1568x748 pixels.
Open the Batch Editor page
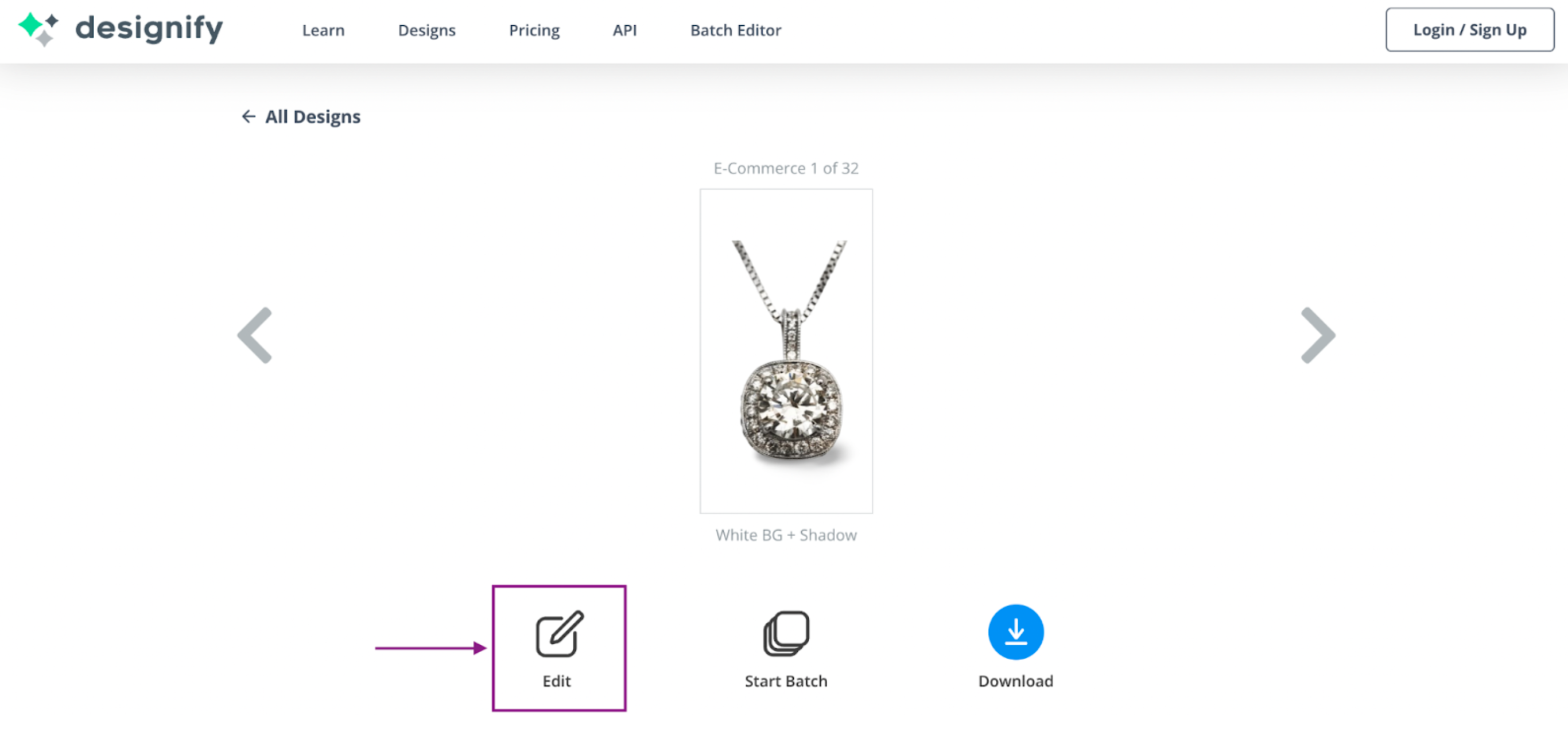(735, 30)
